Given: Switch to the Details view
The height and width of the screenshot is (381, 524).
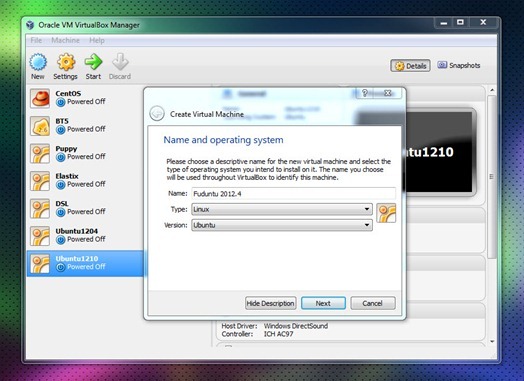Looking at the screenshot, I should (x=410, y=66).
